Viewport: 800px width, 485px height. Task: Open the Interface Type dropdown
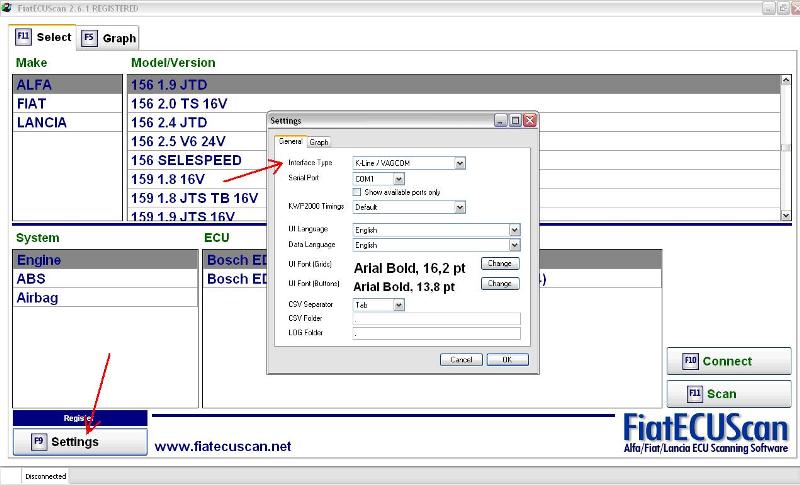tap(460, 163)
